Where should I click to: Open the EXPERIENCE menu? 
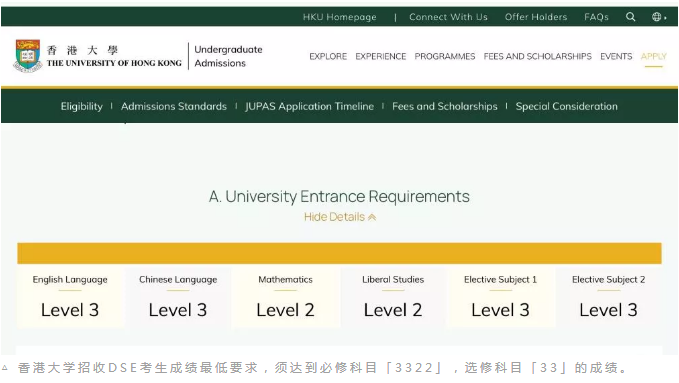pyautogui.click(x=381, y=56)
